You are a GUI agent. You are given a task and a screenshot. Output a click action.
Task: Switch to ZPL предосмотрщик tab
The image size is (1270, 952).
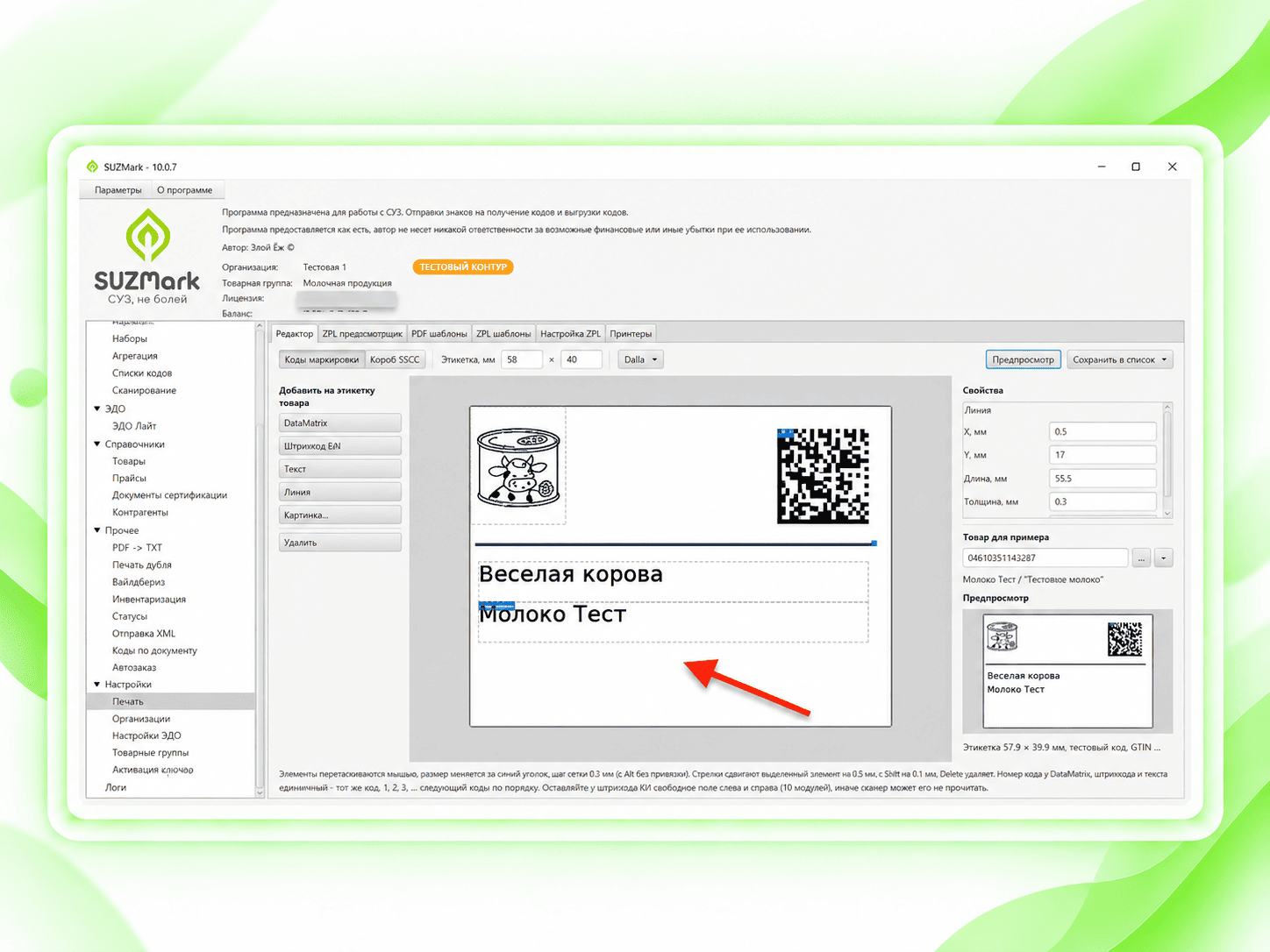362,334
